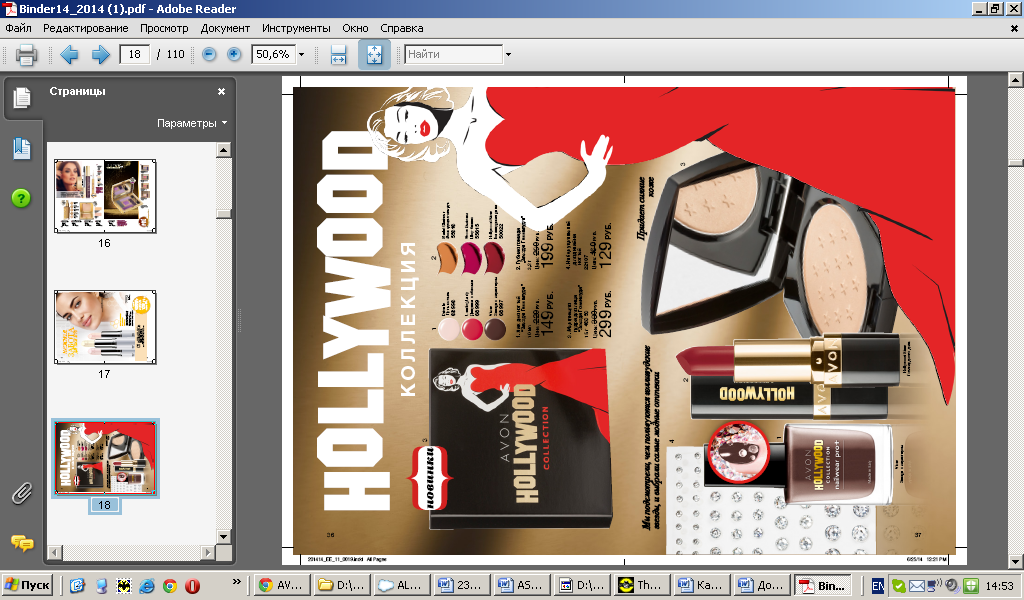The image size is (1024, 600).
Task: Switch to first D:\ folder taskbar window
Action: [342, 585]
